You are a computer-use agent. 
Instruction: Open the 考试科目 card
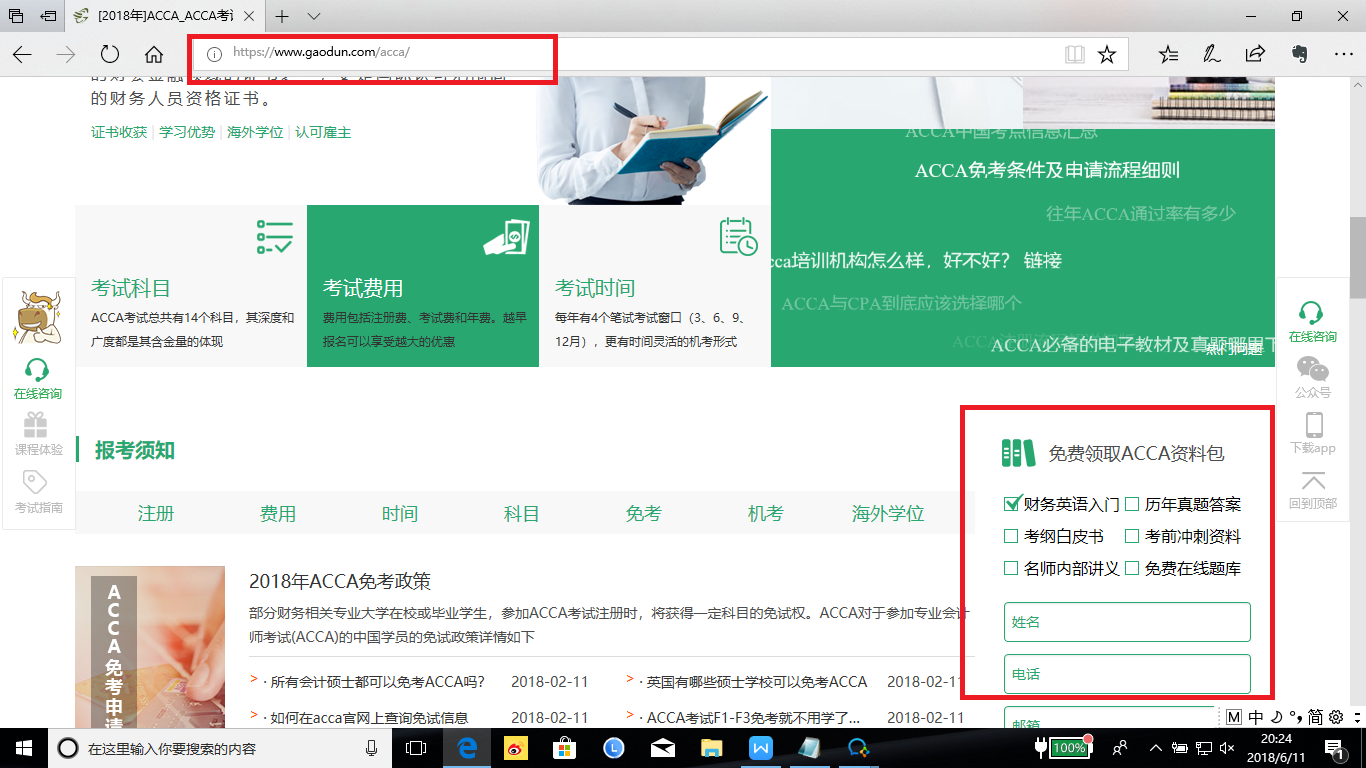coord(191,286)
